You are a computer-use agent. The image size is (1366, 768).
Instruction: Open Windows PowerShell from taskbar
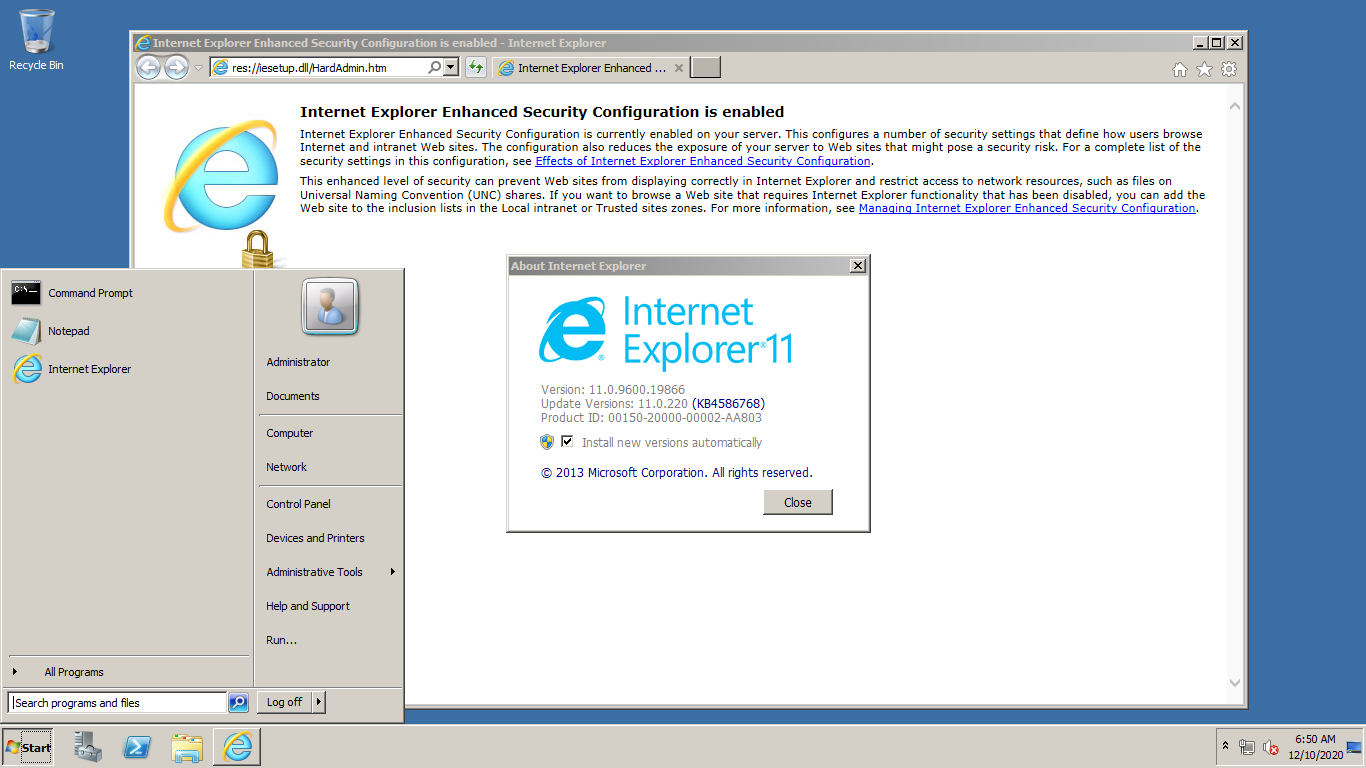[137, 747]
